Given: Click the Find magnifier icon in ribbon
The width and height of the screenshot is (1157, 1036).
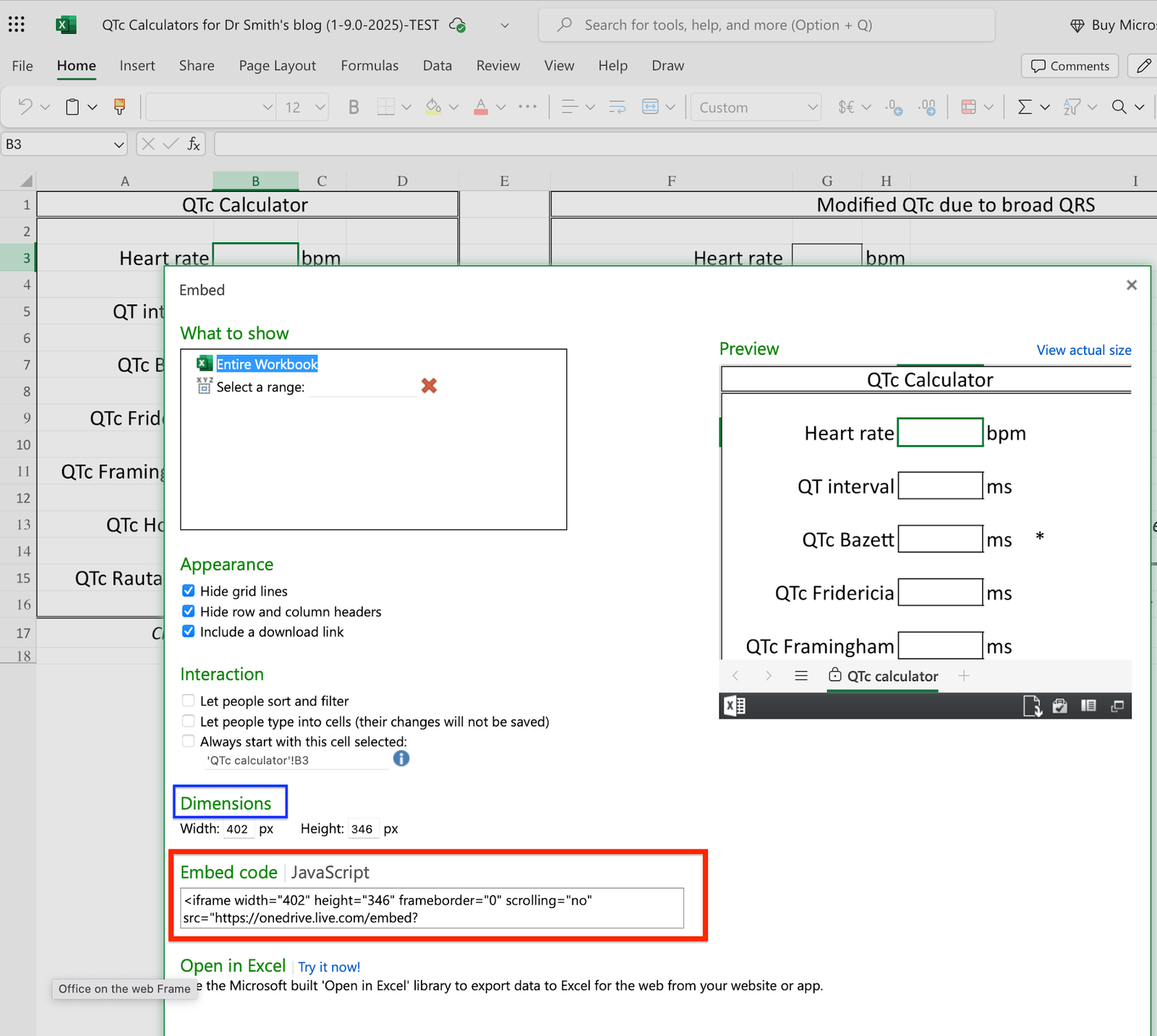Looking at the screenshot, I should click(x=1119, y=107).
